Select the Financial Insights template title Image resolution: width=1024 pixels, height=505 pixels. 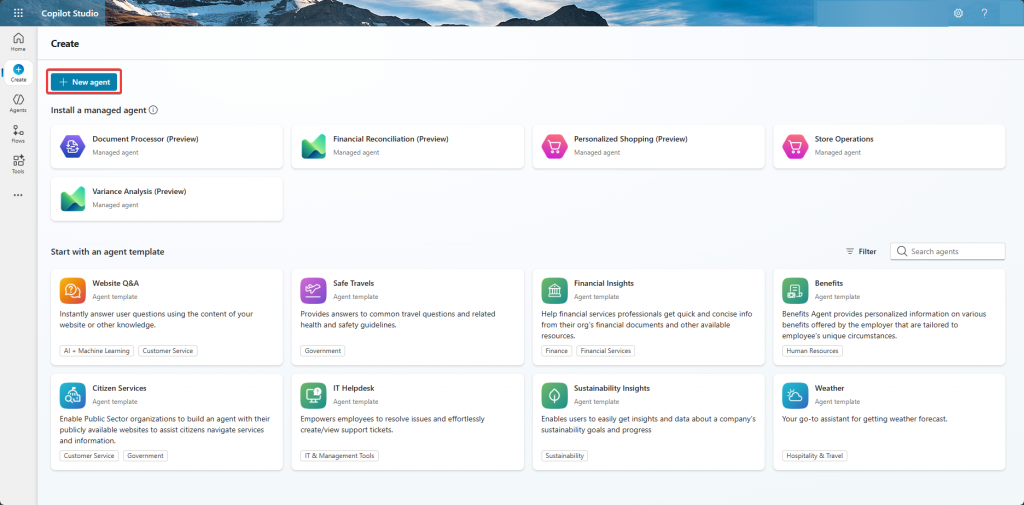point(604,284)
